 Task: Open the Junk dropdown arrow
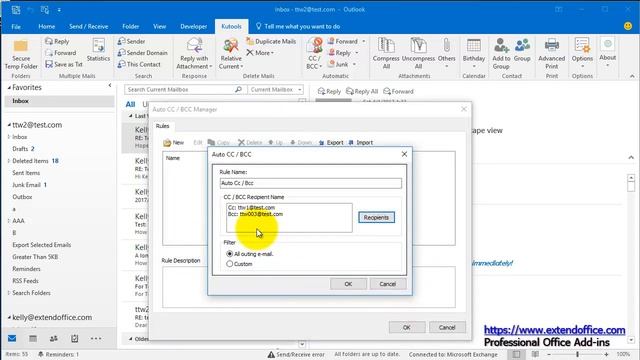[354, 64]
